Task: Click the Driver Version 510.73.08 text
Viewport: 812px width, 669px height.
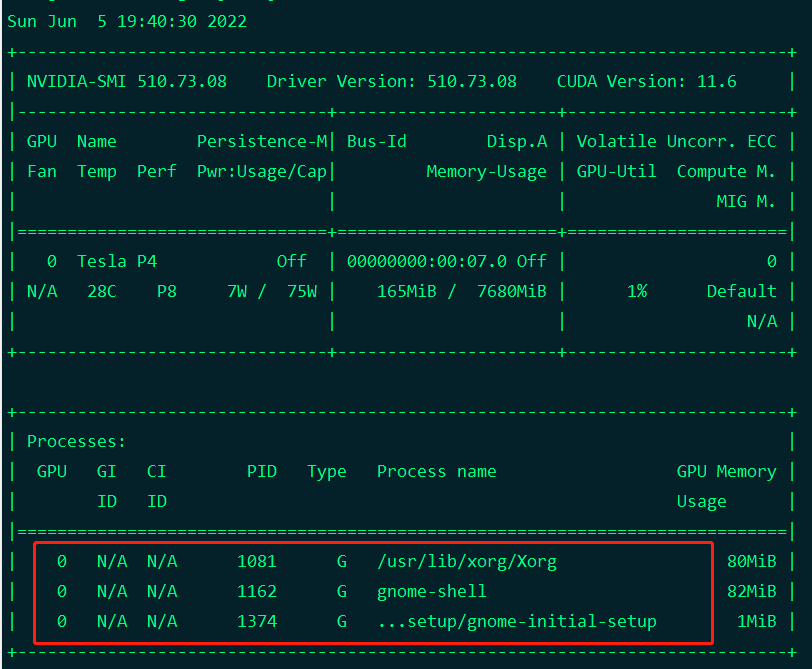Action: coord(392,81)
